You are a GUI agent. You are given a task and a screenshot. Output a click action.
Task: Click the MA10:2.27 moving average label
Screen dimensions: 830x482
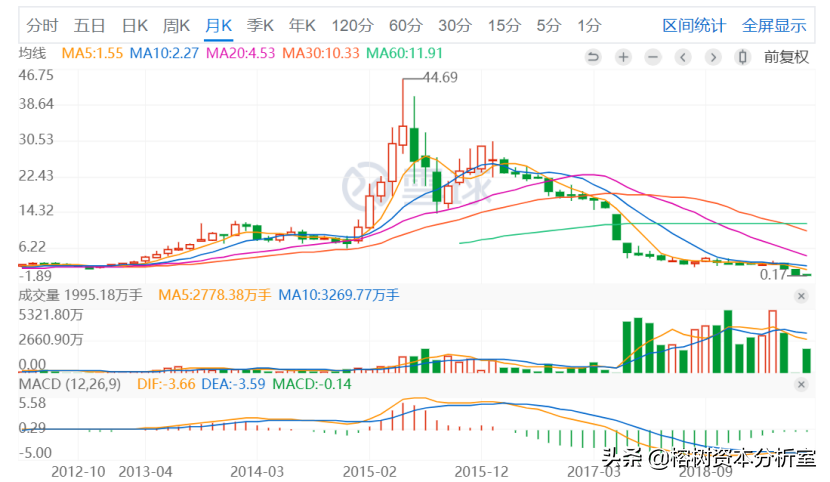[164, 53]
